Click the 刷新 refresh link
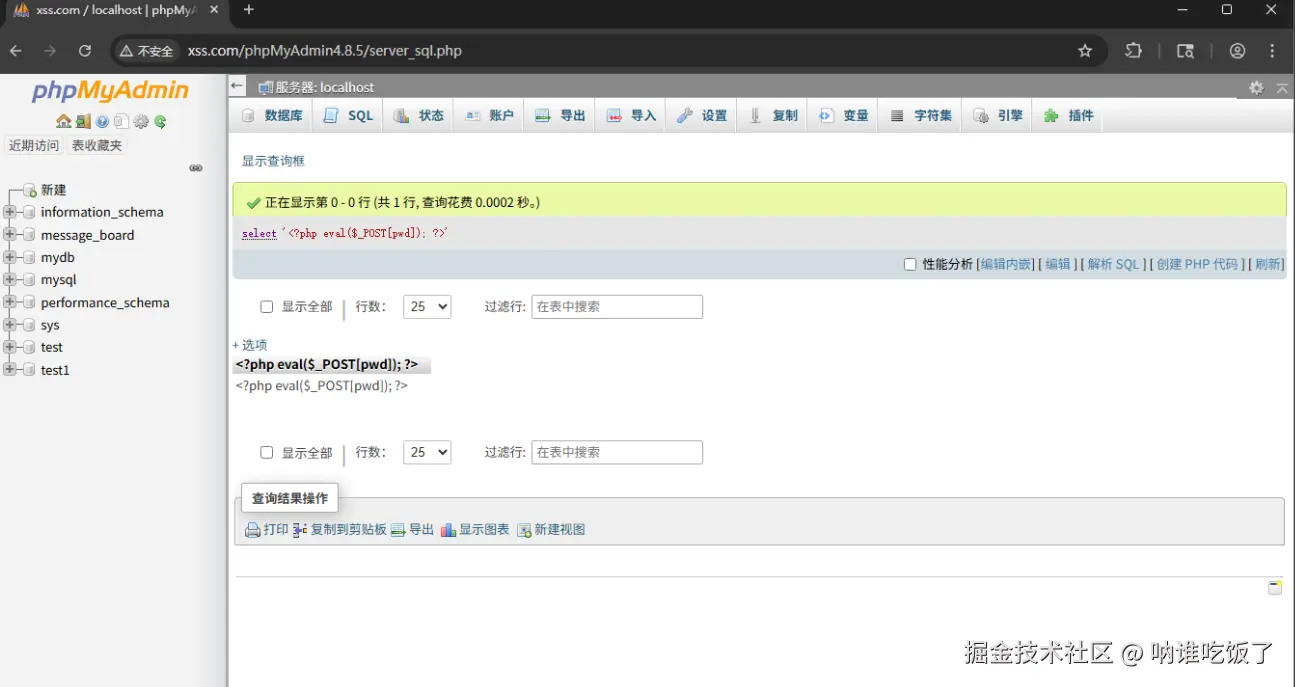 click(1268, 265)
